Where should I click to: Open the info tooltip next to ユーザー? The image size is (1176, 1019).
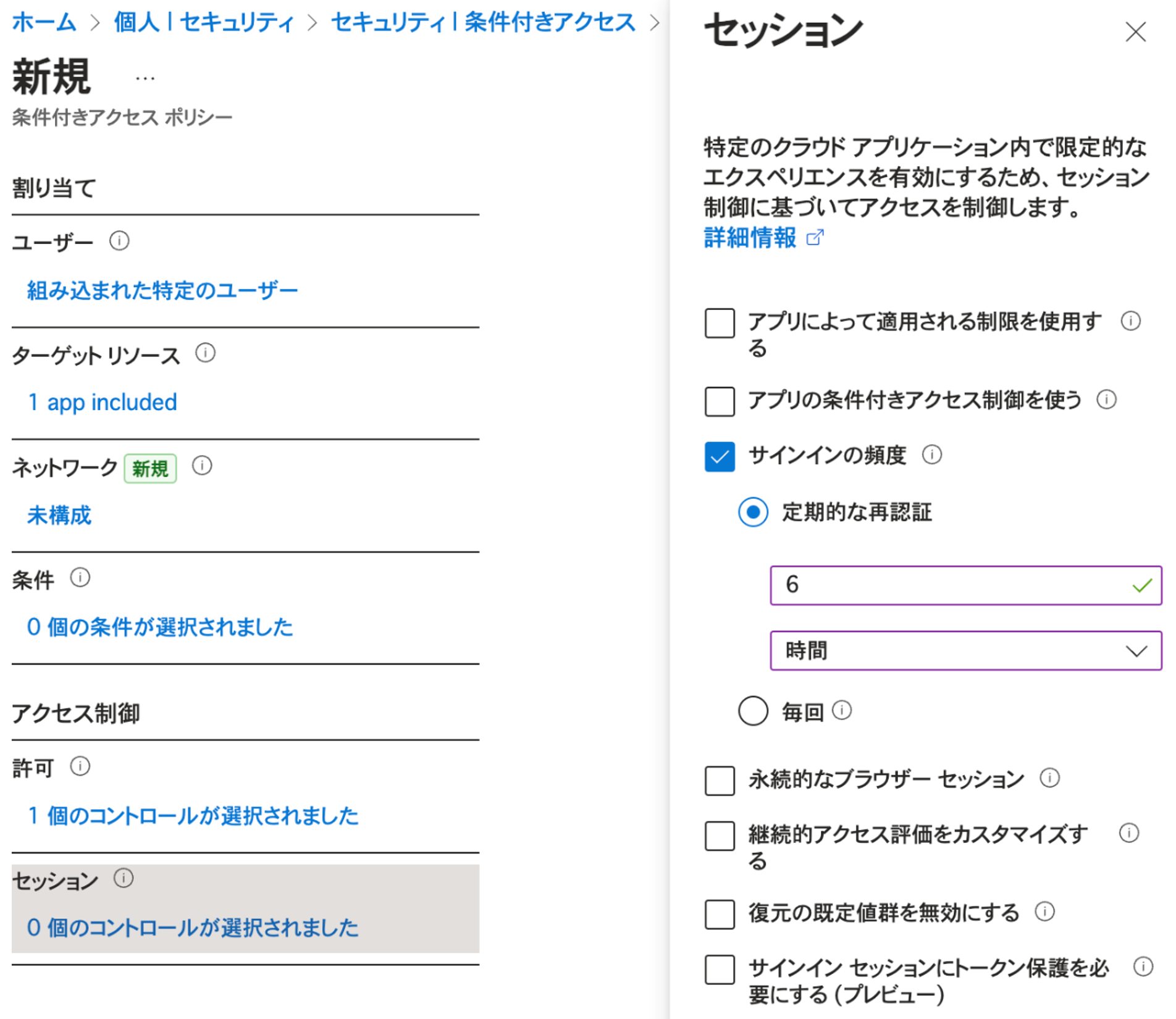[119, 242]
